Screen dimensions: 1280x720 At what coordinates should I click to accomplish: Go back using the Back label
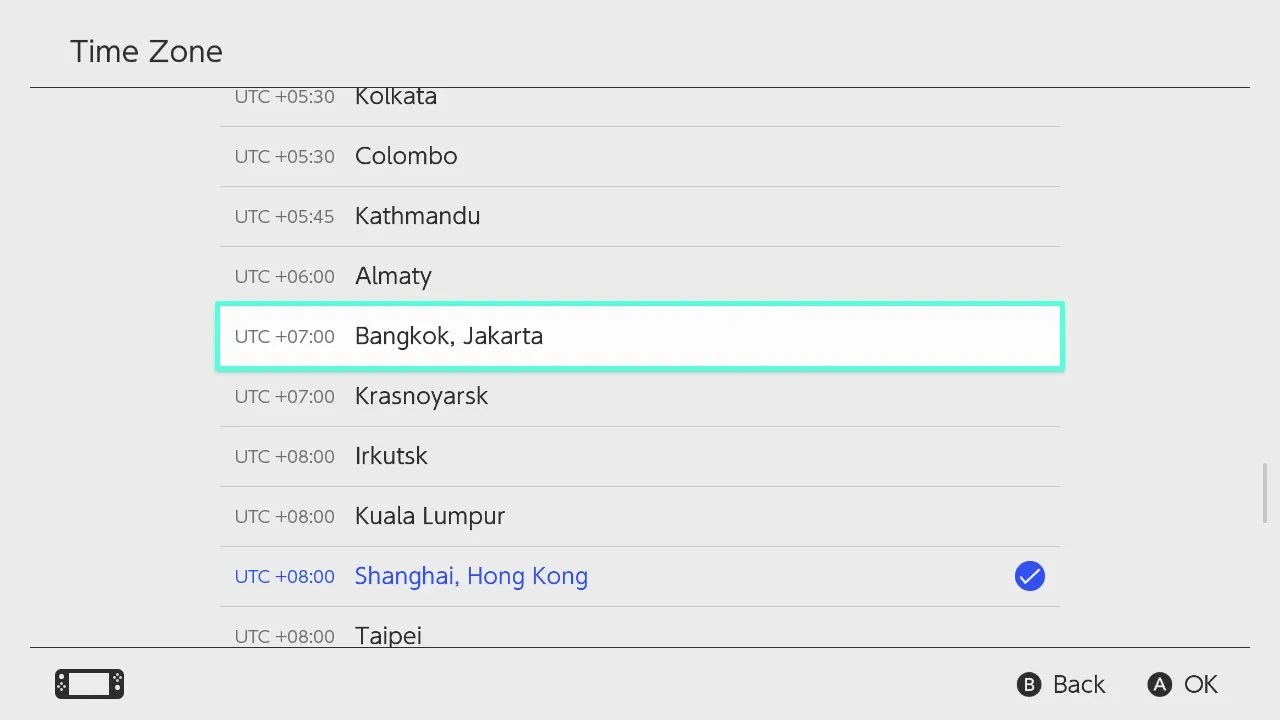pyautogui.click(x=1079, y=684)
